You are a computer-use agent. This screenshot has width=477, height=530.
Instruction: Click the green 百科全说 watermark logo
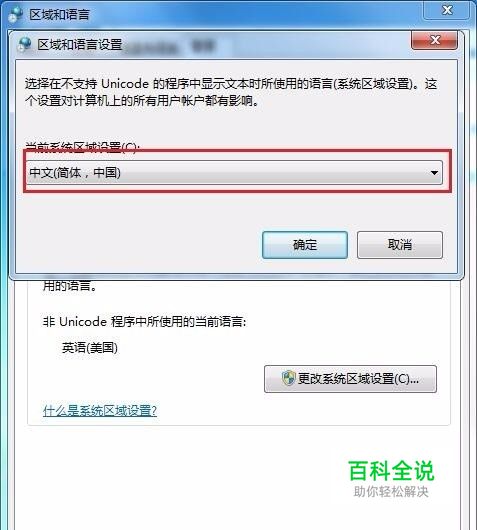click(391, 471)
